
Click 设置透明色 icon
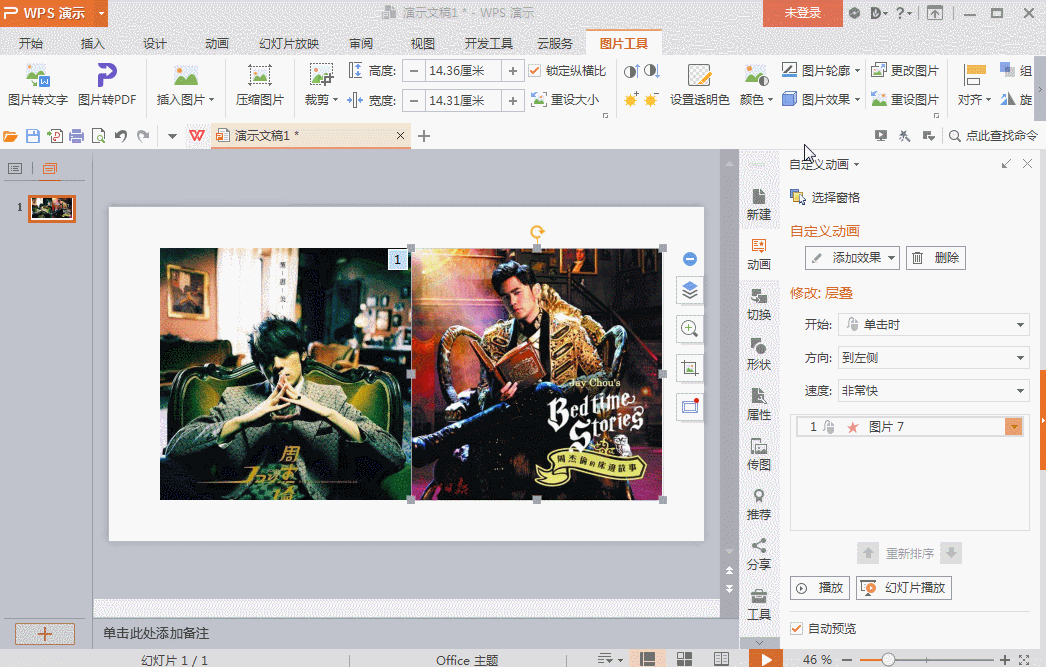pos(699,75)
